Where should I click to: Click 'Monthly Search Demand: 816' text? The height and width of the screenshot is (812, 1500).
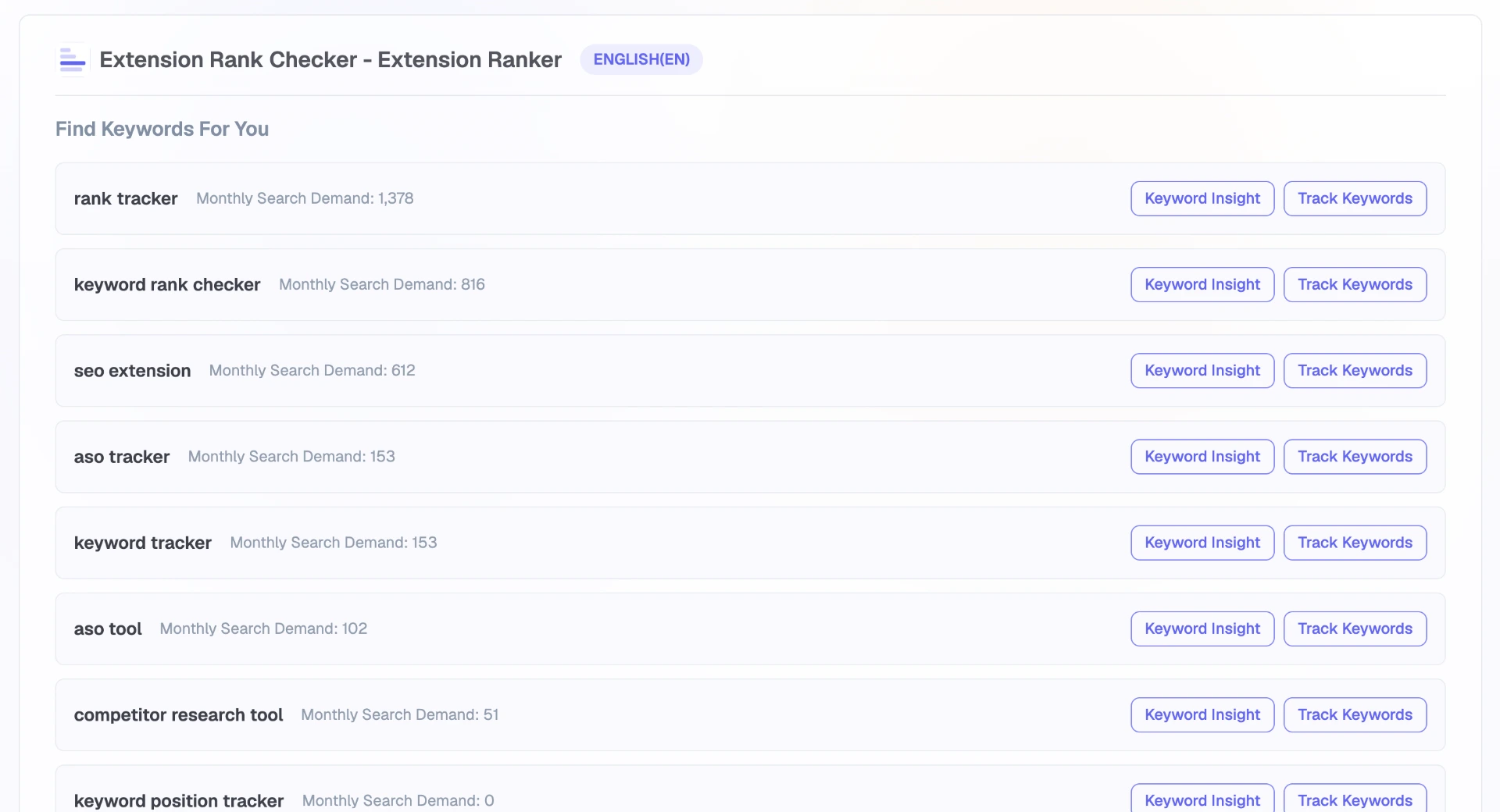(x=382, y=284)
